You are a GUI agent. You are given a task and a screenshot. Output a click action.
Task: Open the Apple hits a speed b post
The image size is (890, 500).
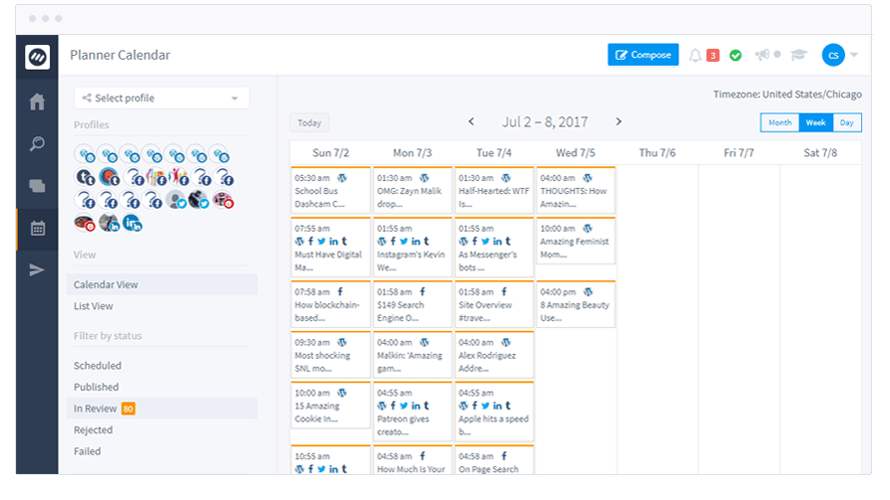494,411
